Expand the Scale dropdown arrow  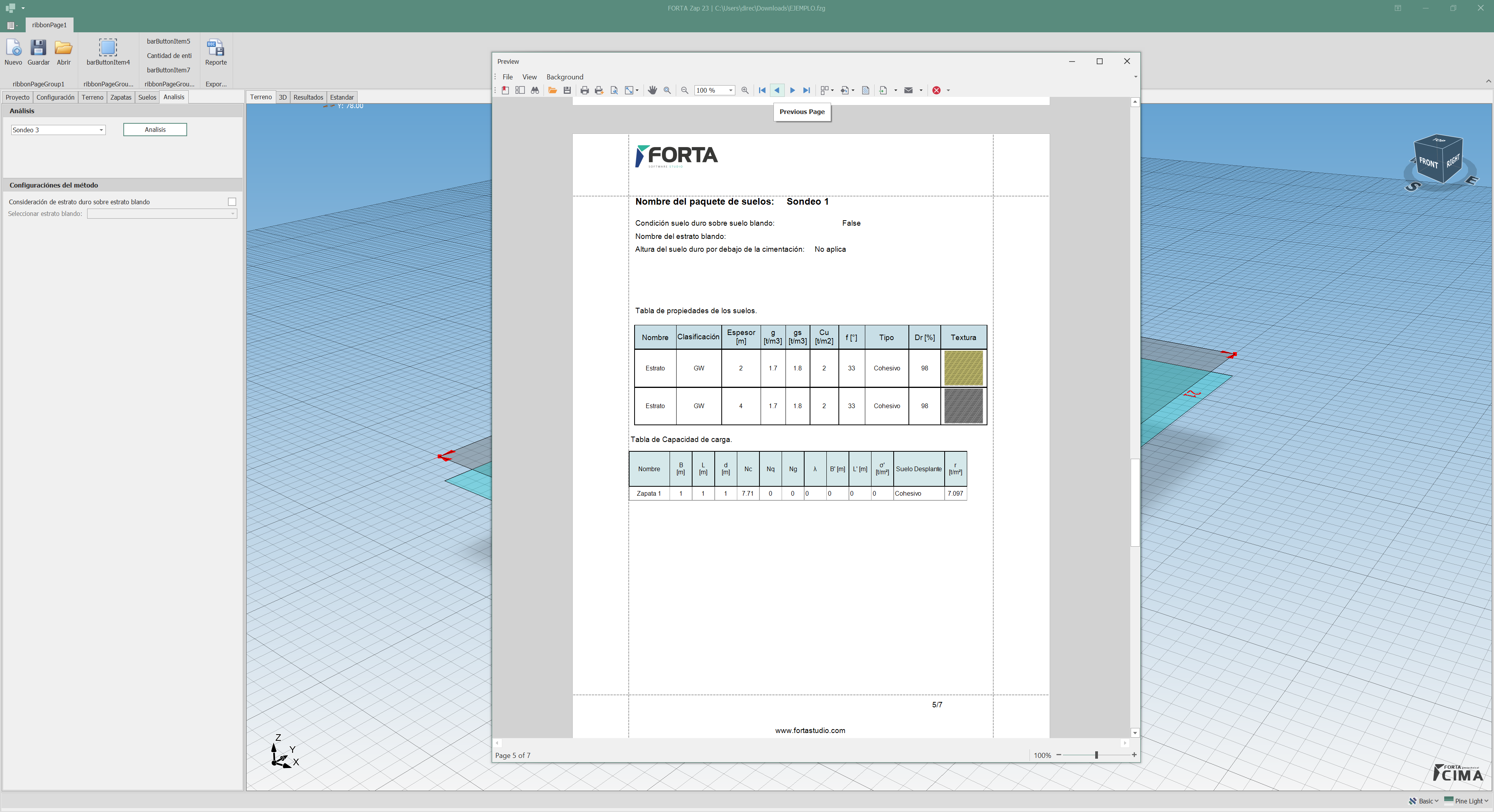click(x=637, y=91)
